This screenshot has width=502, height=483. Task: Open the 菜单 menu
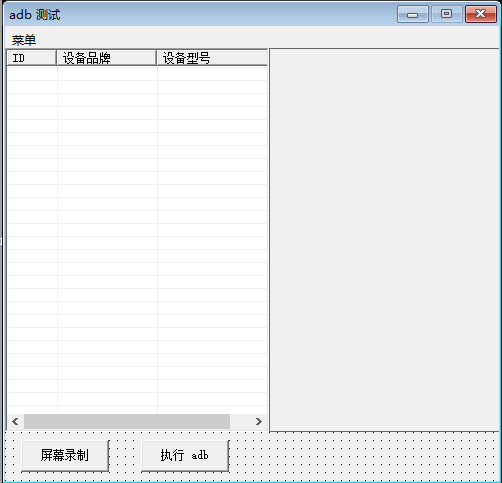tap(23, 40)
